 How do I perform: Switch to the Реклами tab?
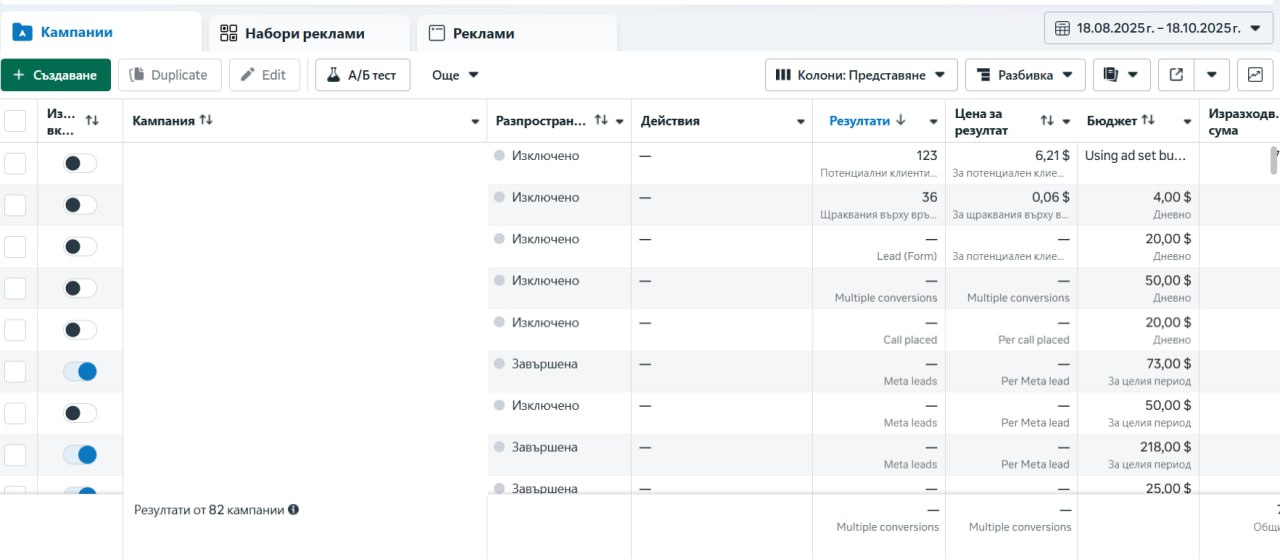pos(517,33)
